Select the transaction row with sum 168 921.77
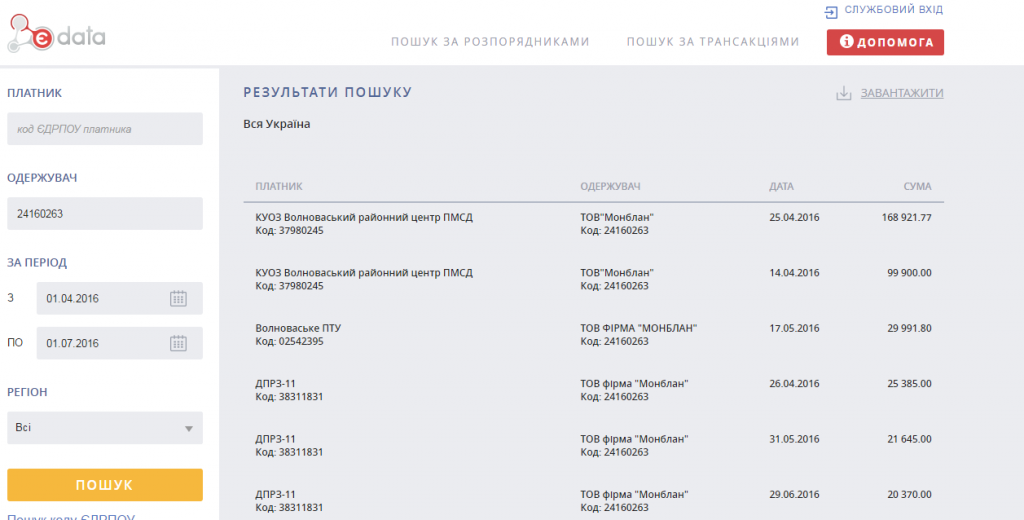1024x520 pixels. pyautogui.click(x=593, y=224)
